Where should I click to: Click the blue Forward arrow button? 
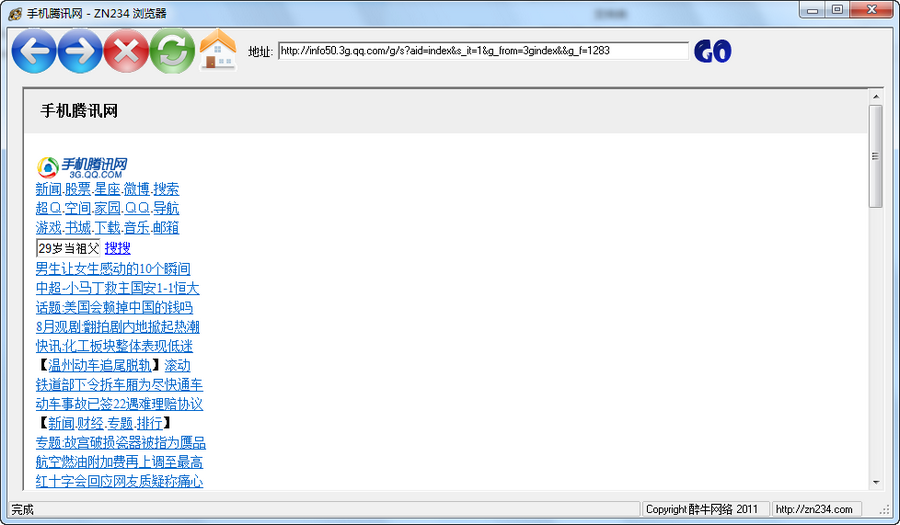click(x=80, y=51)
